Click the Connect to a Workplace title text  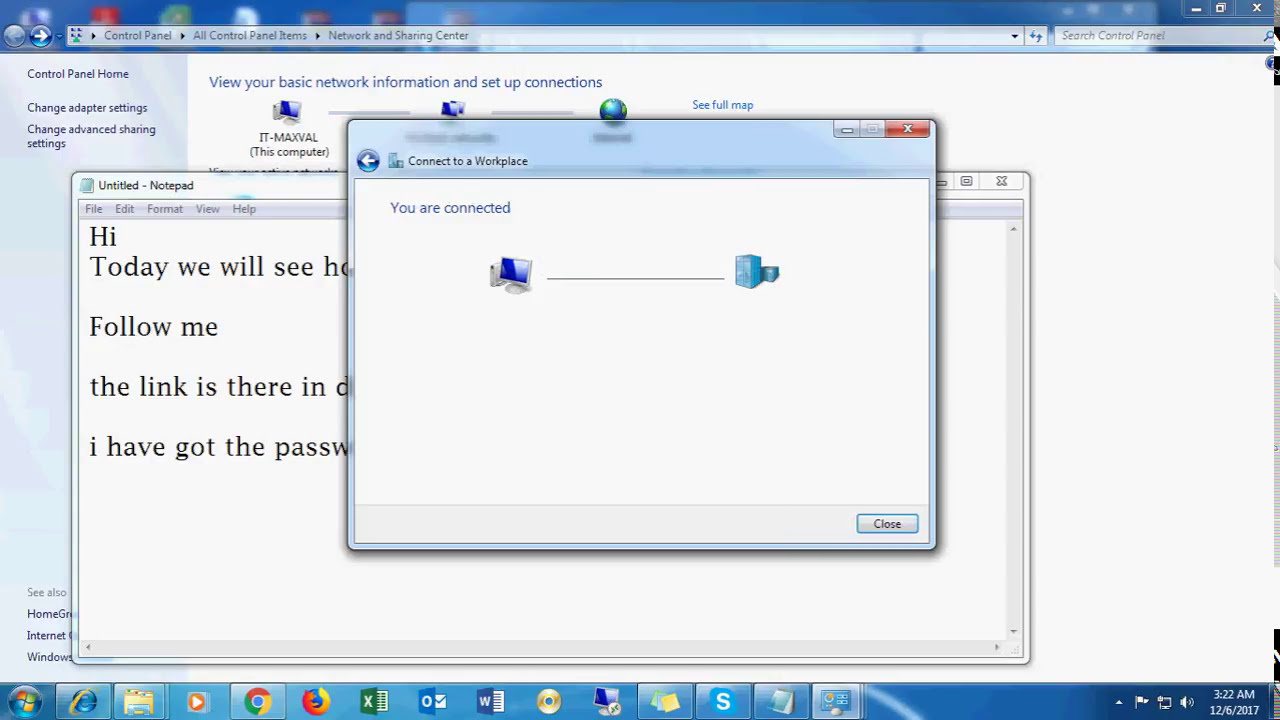point(467,161)
